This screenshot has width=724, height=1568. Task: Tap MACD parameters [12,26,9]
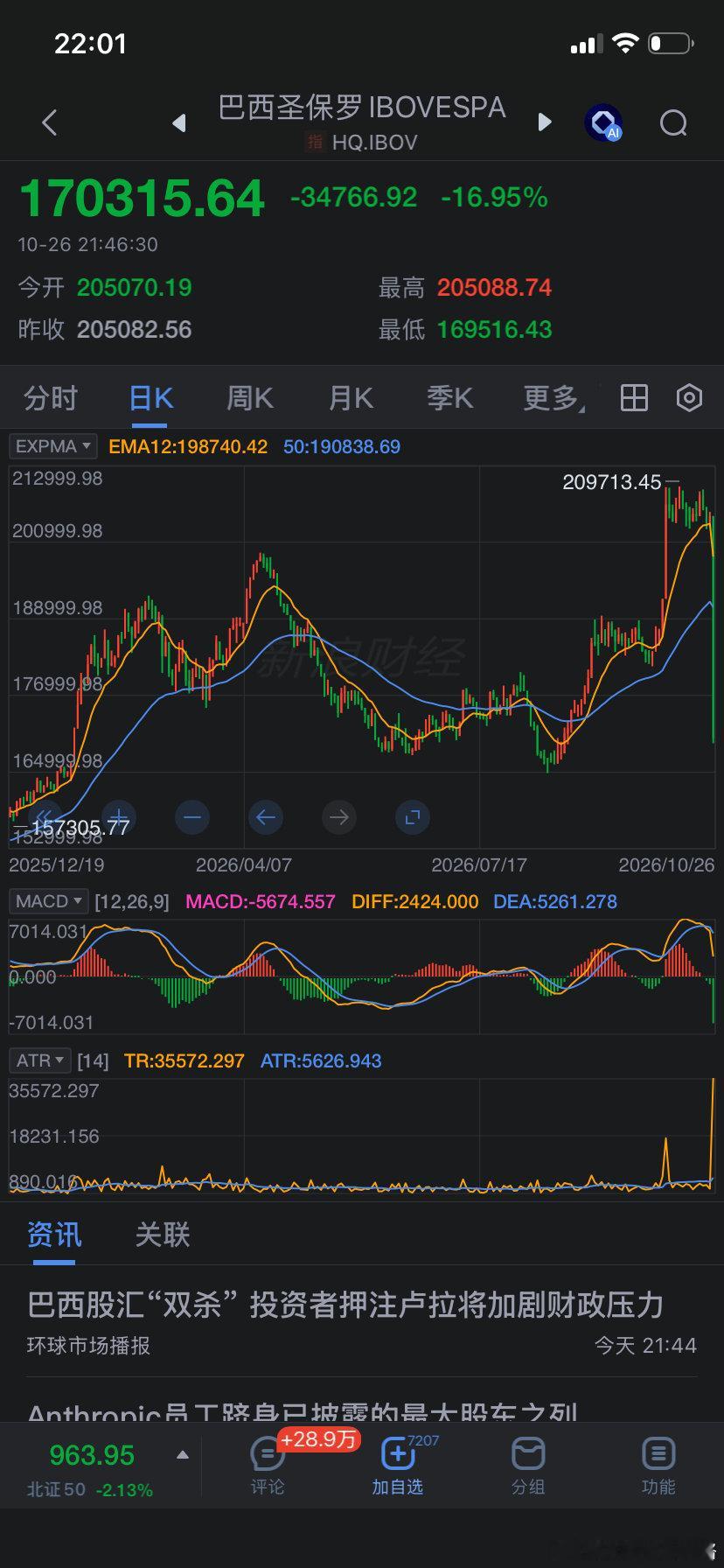[132, 901]
